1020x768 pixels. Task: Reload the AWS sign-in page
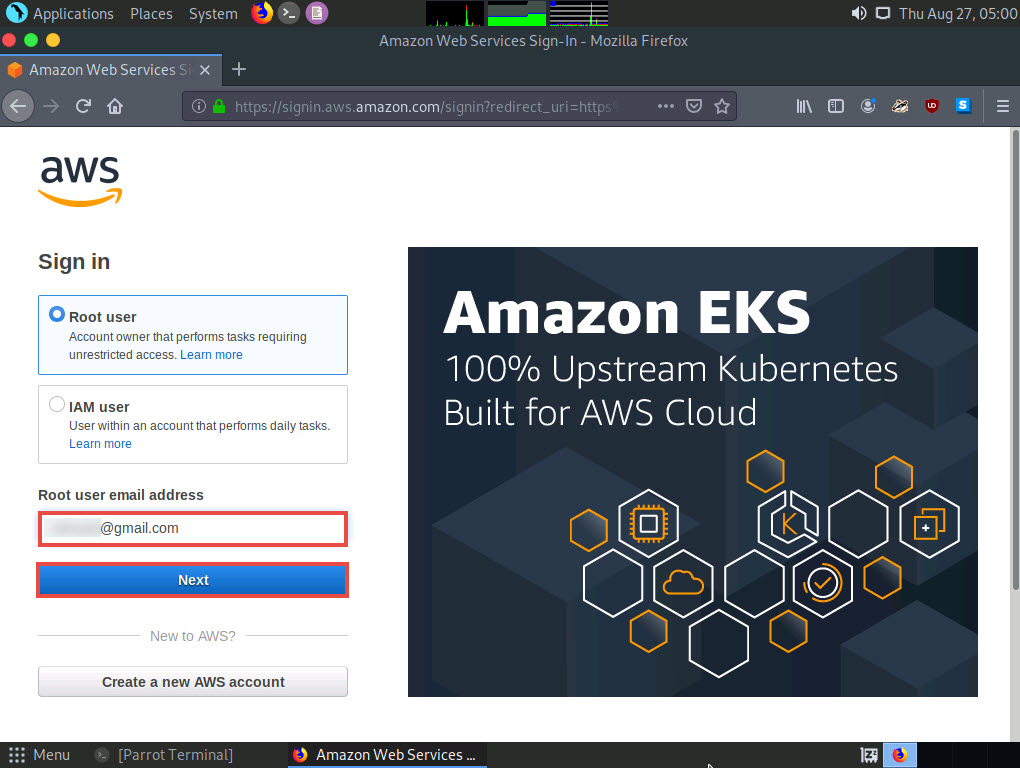pos(84,106)
